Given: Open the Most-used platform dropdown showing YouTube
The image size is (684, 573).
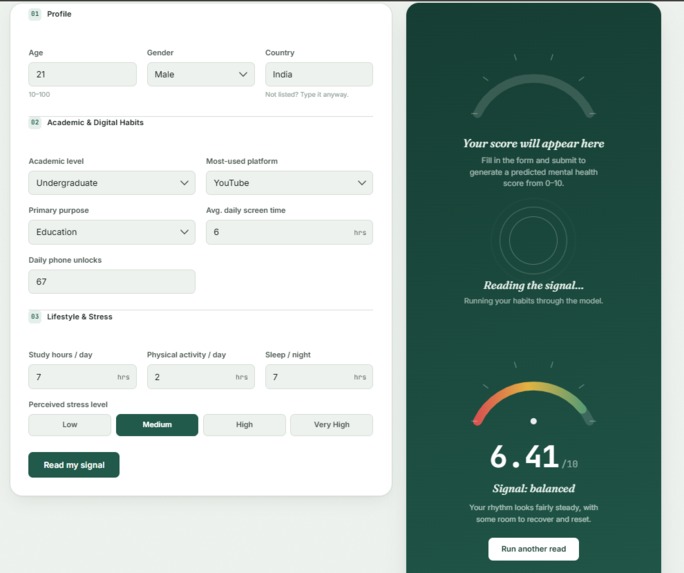Looking at the screenshot, I should click(289, 183).
